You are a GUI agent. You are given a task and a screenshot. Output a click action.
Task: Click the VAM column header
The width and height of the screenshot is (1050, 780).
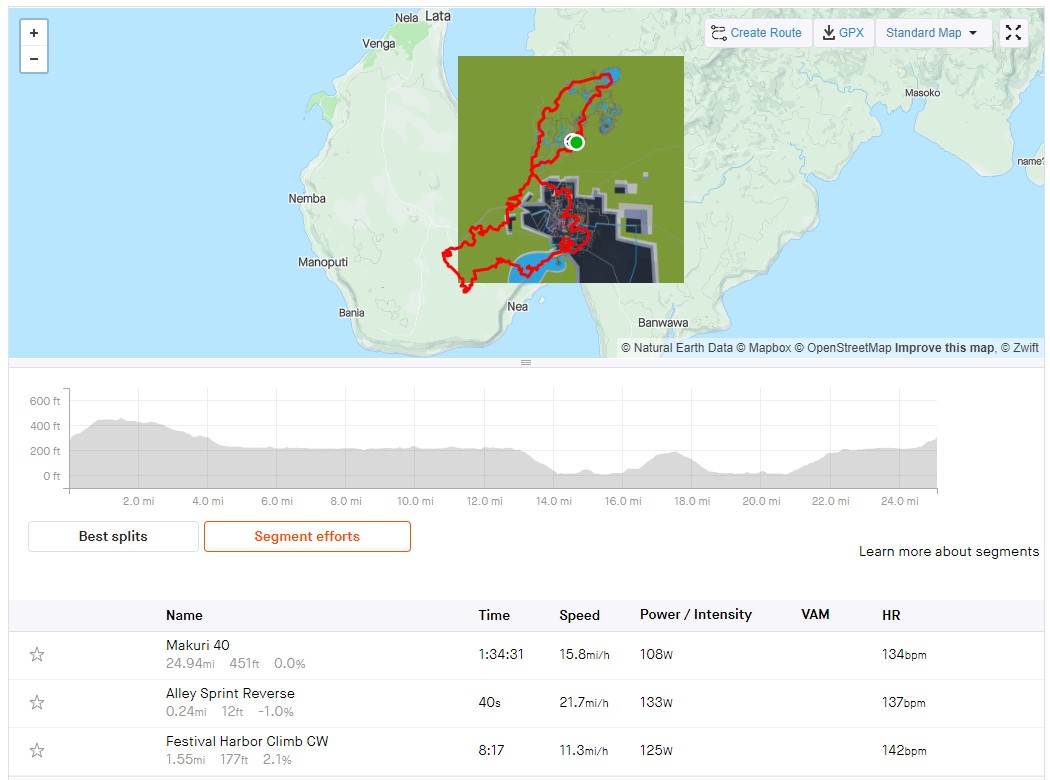(x=815, y=615)
